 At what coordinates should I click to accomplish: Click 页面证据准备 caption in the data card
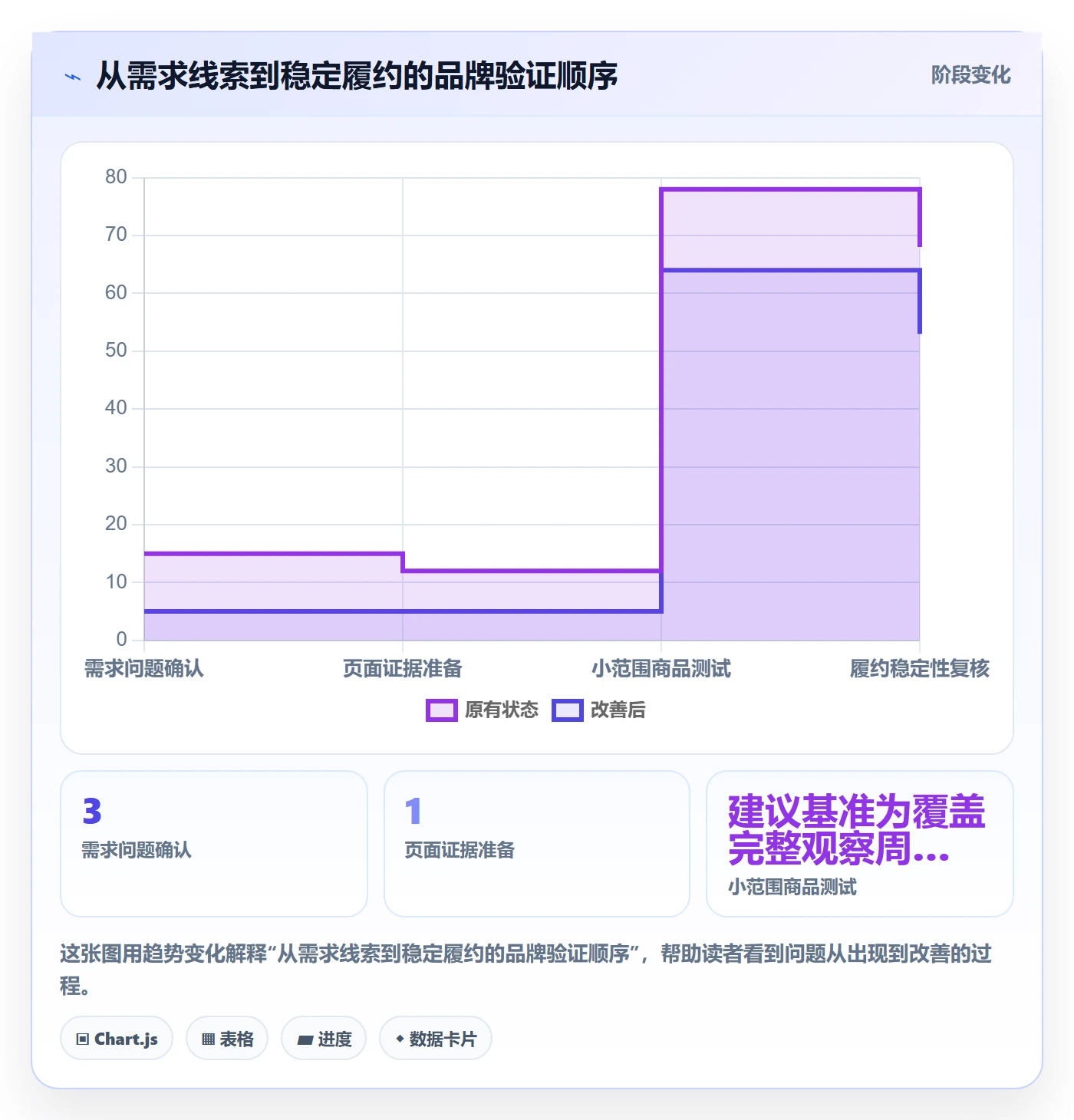click(460, 850)
